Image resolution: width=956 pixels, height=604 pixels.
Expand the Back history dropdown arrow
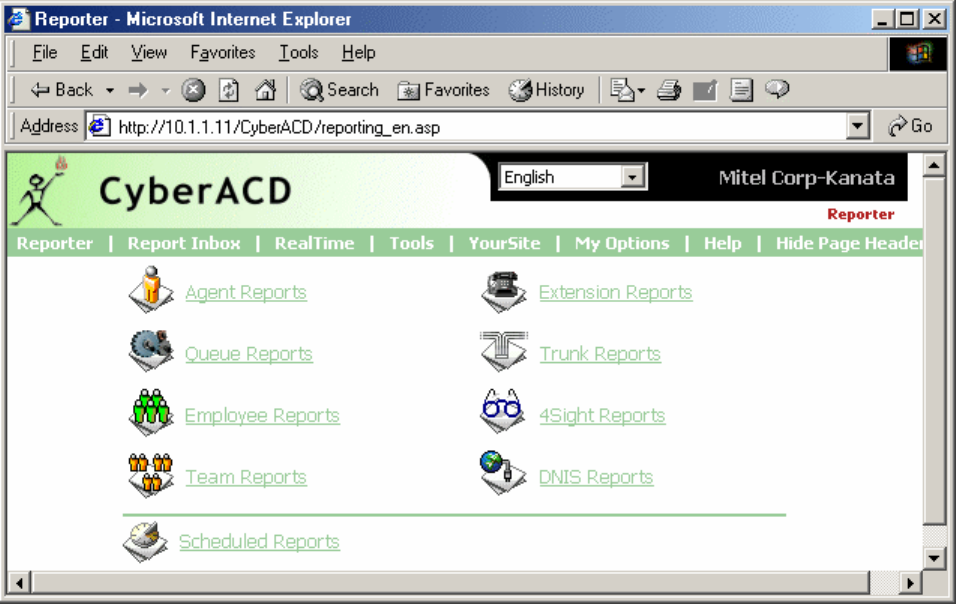(110, 91)
